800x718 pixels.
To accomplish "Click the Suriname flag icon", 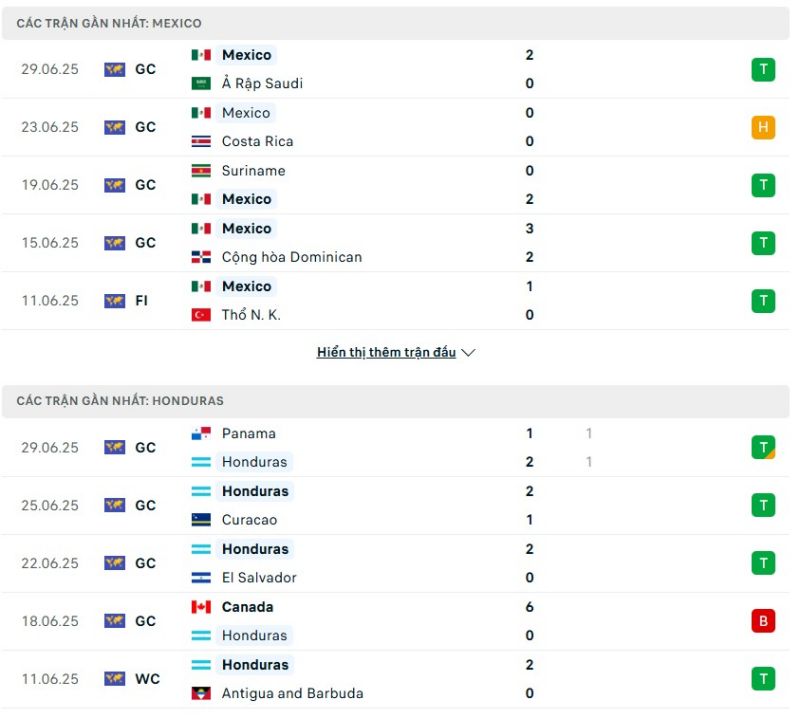I will coord(201,171).
